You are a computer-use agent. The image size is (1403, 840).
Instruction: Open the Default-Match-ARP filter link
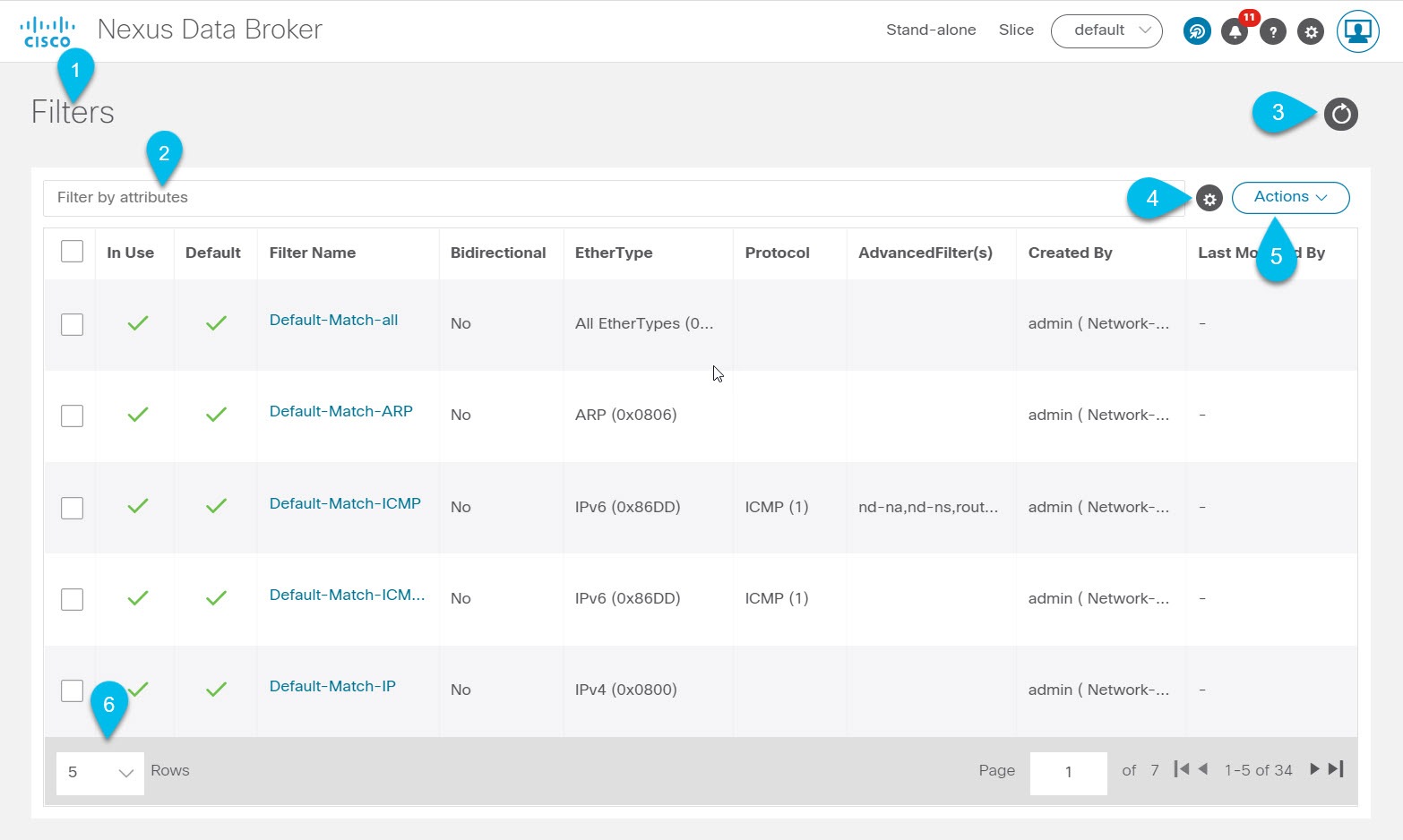coord(340,411)
